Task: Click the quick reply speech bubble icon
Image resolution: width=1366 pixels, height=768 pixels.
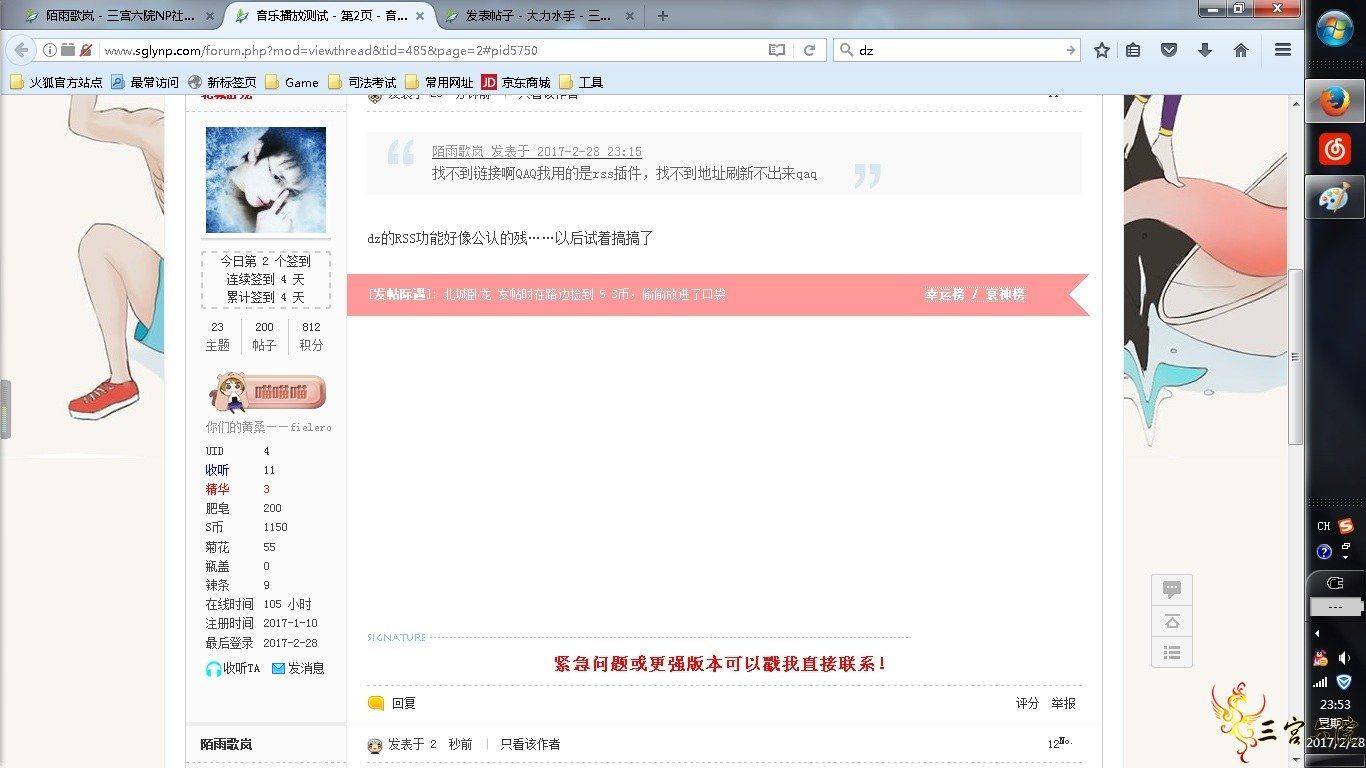Action: click(x=1172, y=589)
